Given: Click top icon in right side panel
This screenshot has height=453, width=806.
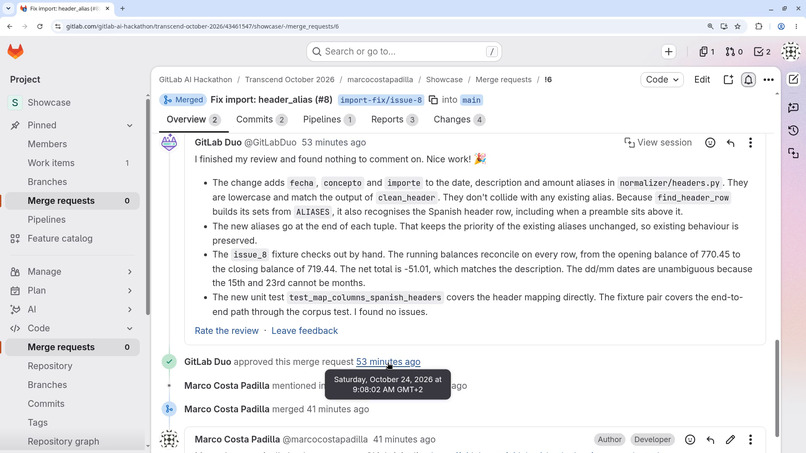Looking at the screenshot, I should click(793, 79).
